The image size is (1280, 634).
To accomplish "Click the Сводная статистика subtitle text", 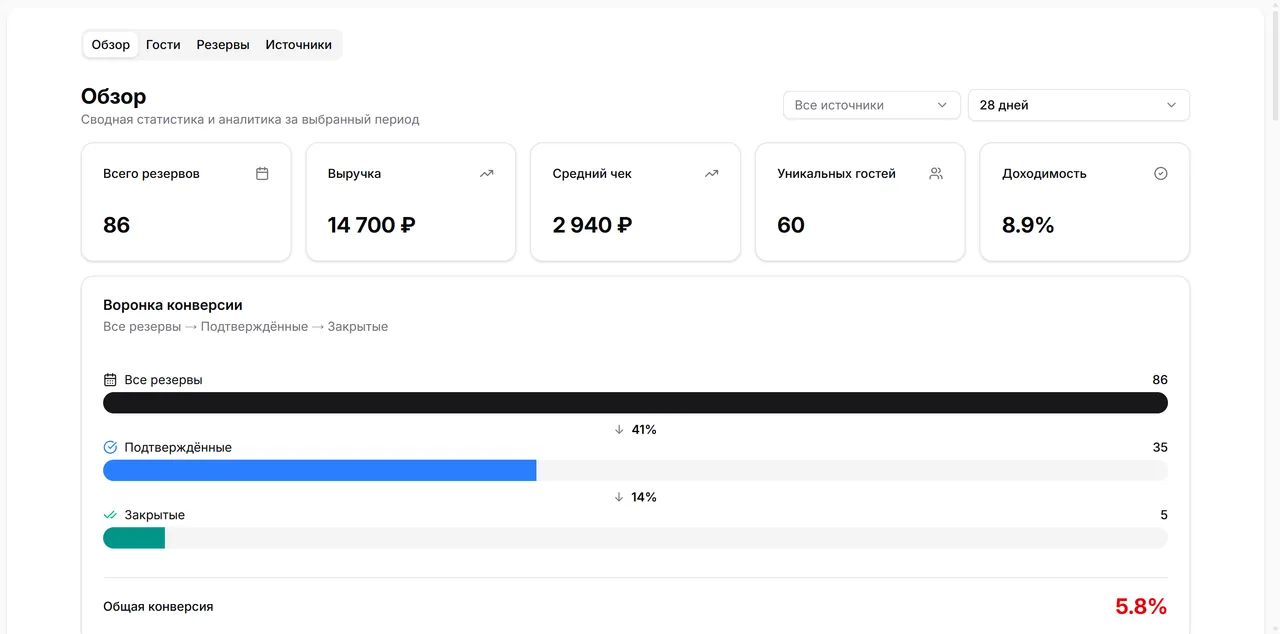I will coord(250,119).
